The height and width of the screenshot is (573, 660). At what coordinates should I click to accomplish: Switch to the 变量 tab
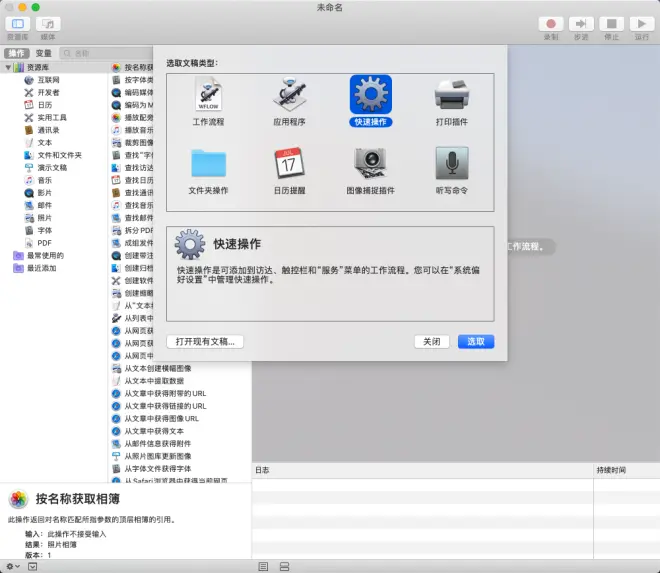(43, 53)
